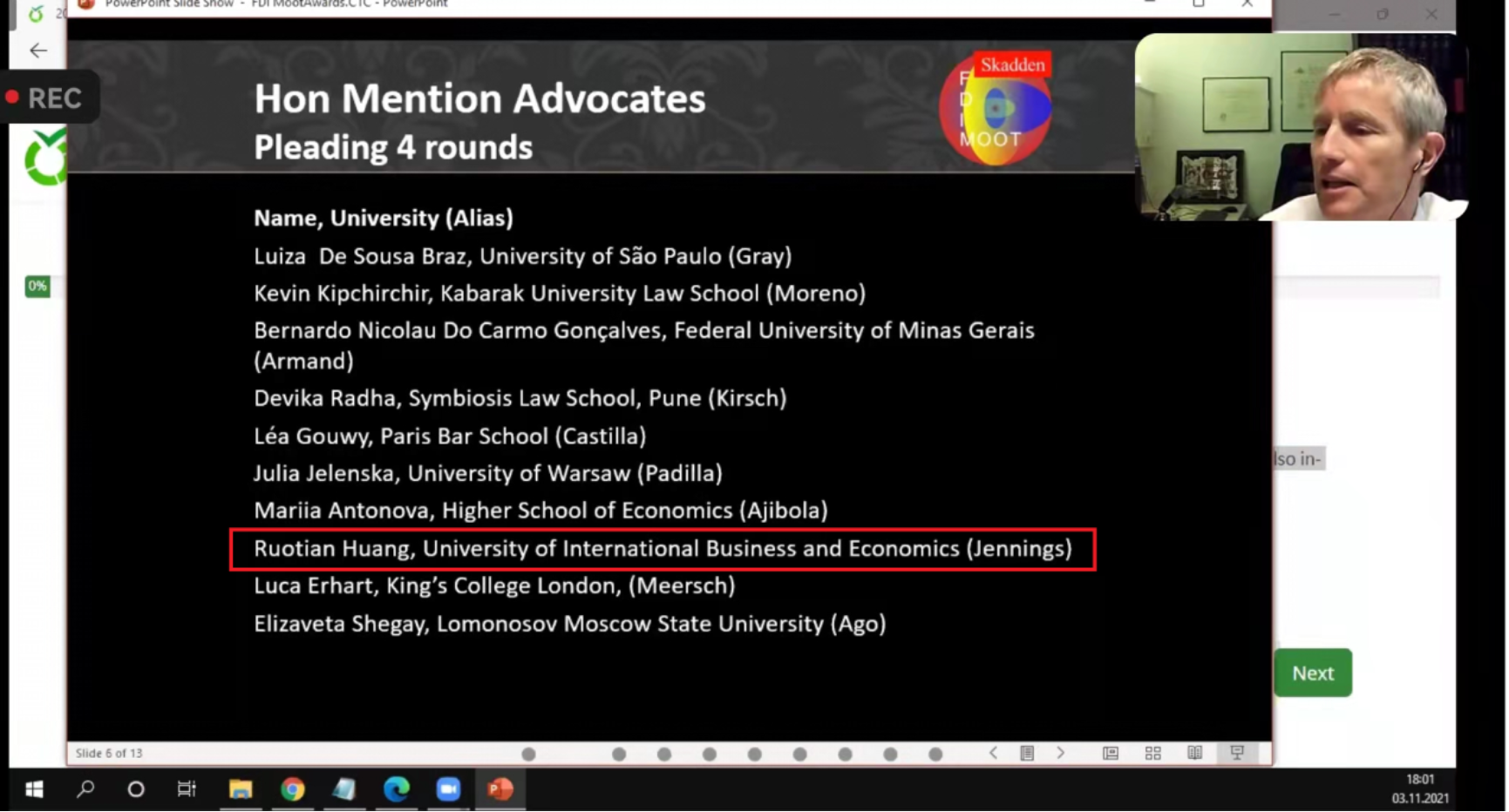
Task: Open Zoom from taskbar
Action: coord(448,789)
